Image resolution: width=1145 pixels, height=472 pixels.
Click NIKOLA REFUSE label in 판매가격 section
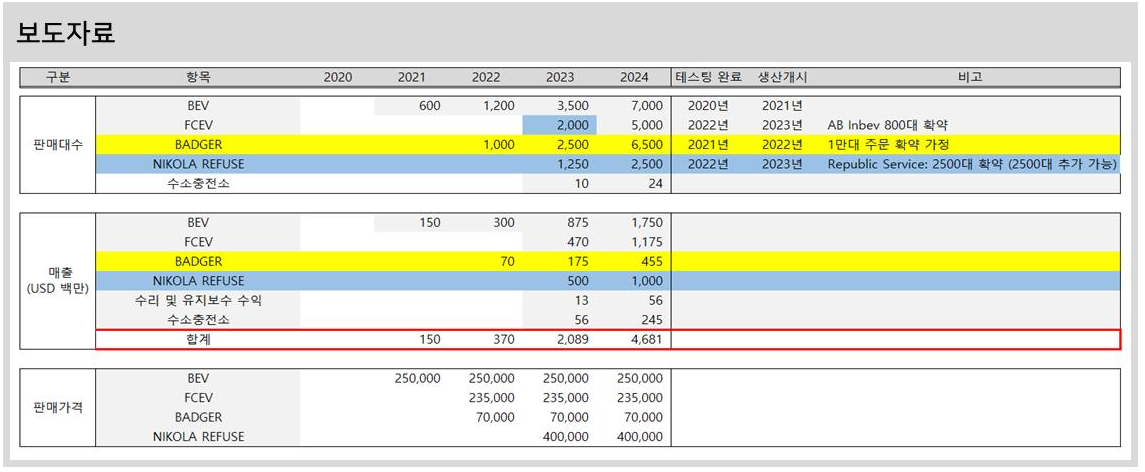(198, 437)
